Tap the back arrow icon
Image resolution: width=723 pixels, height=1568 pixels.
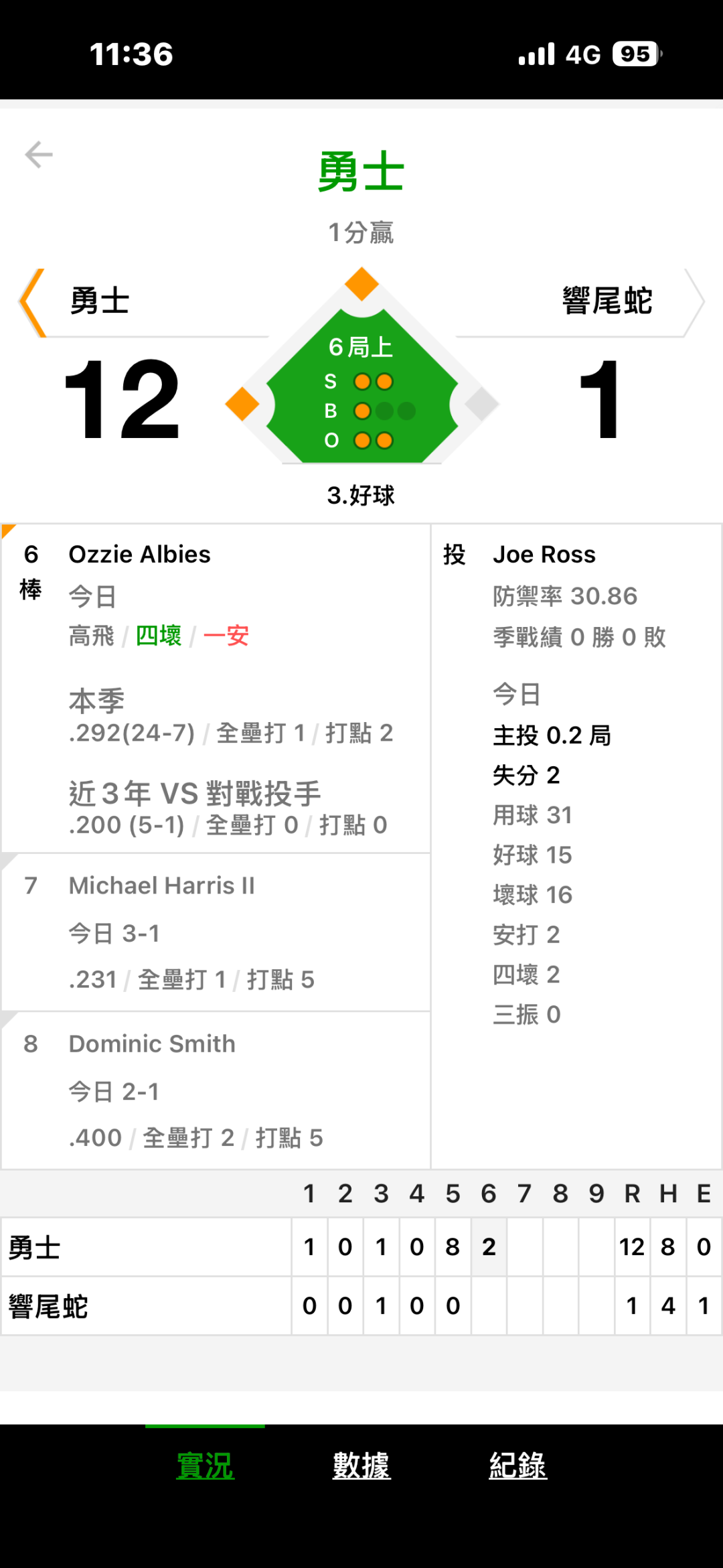coord(39,155)
